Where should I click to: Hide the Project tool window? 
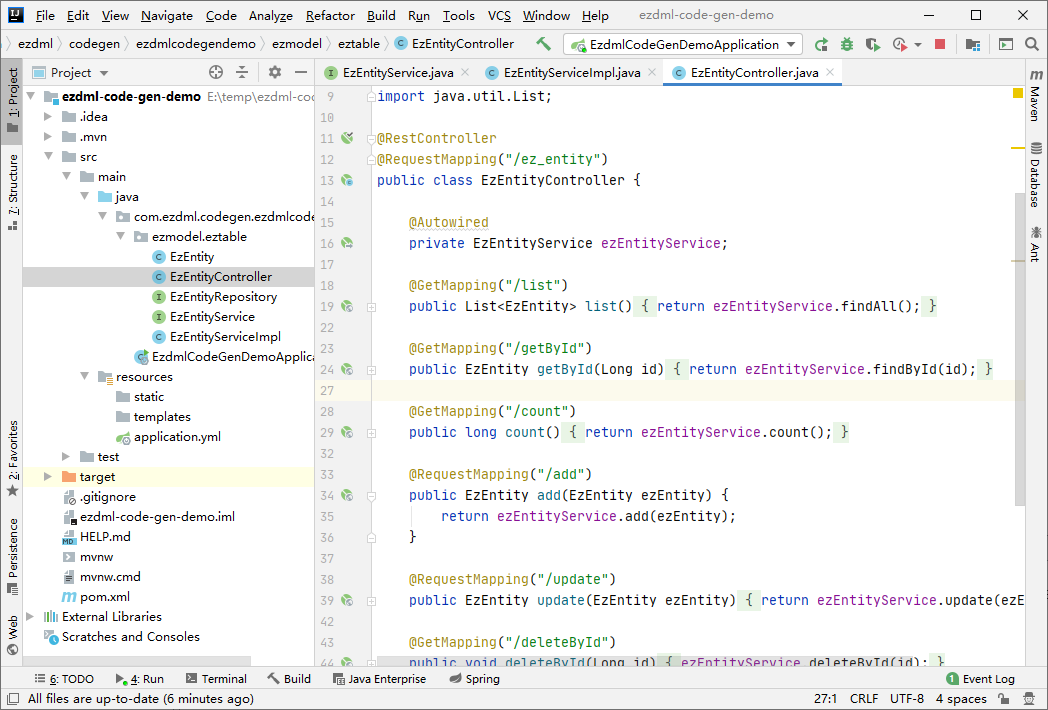301,72
